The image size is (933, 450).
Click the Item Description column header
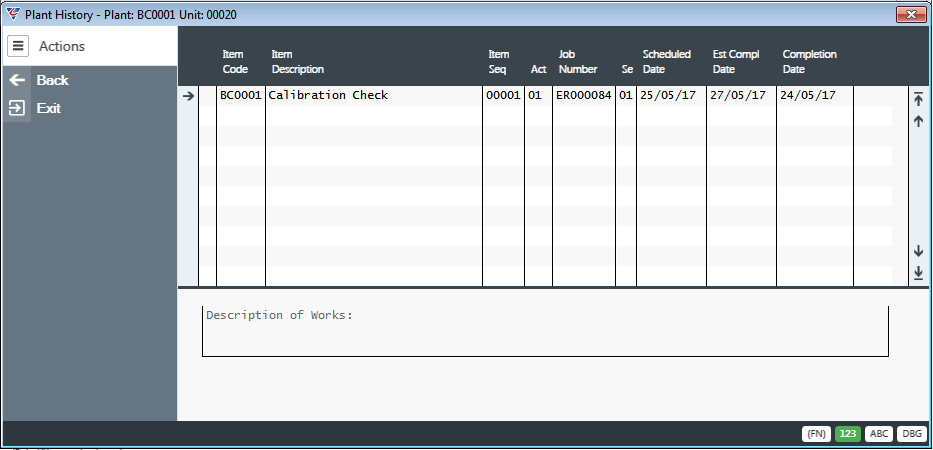298,61
